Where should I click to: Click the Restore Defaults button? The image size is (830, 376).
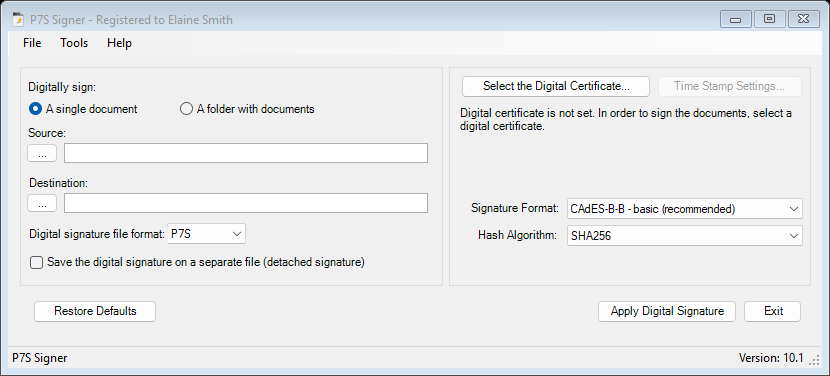click(x=95, y=311)
